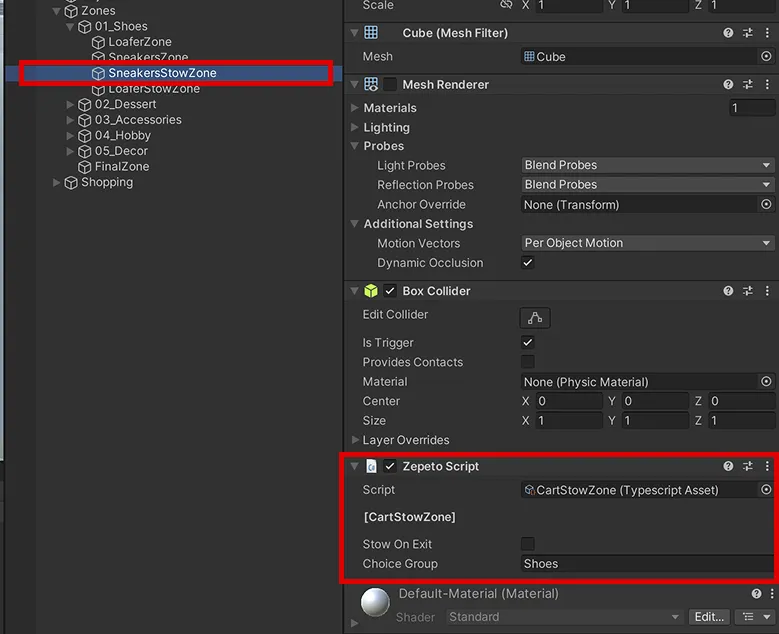Open help for Box Collider
The image size is (779, 634).
728,291
